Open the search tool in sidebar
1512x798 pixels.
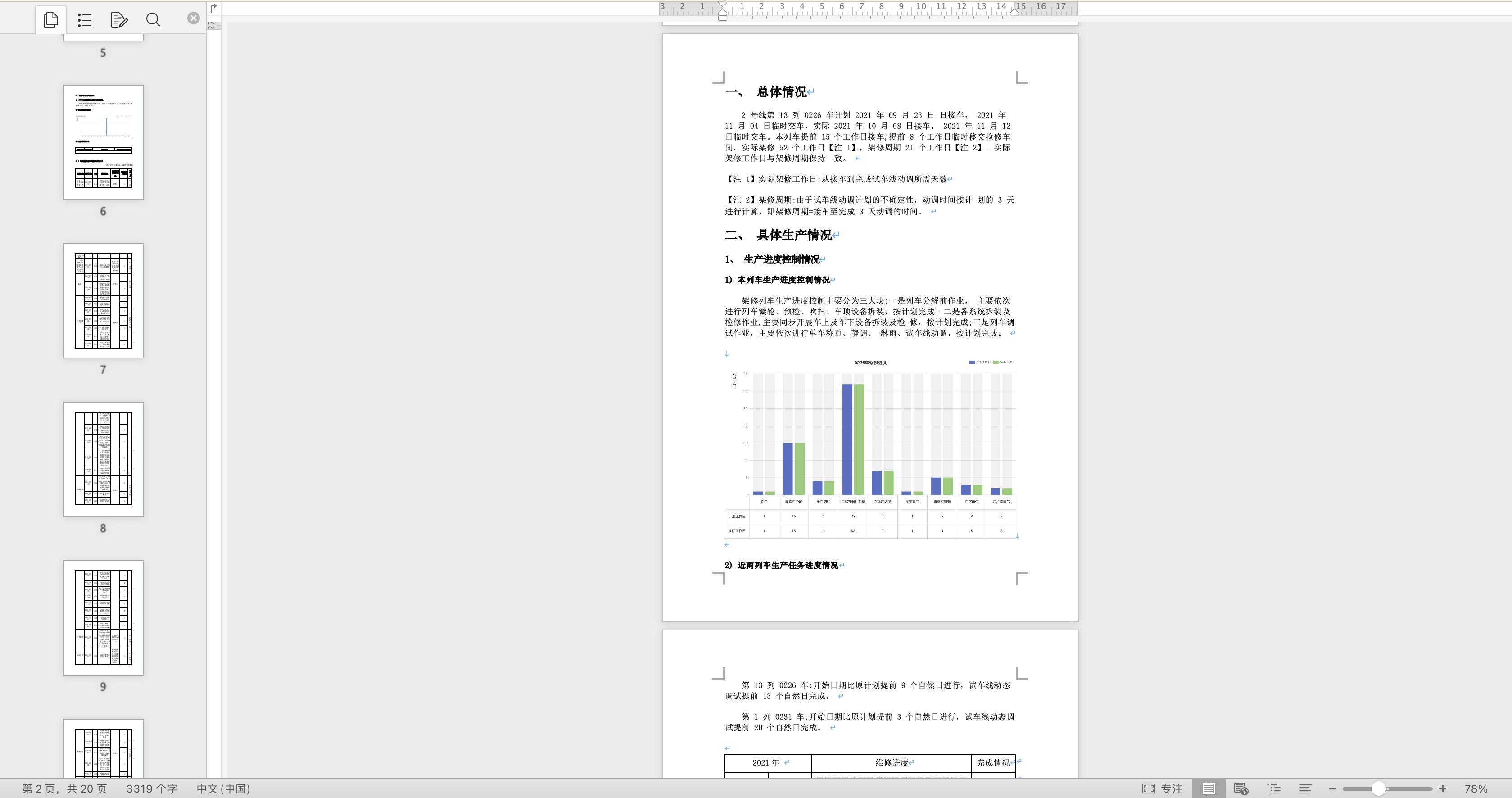(x=153, y=19)
